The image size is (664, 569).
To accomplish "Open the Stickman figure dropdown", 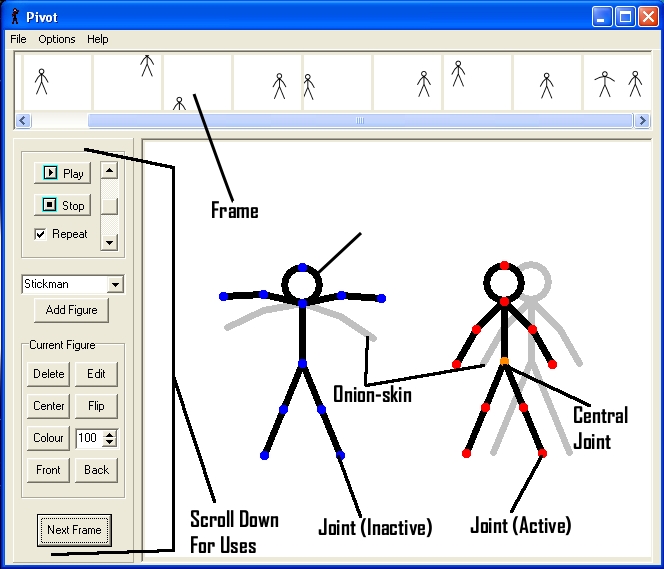I will [115, 284].
